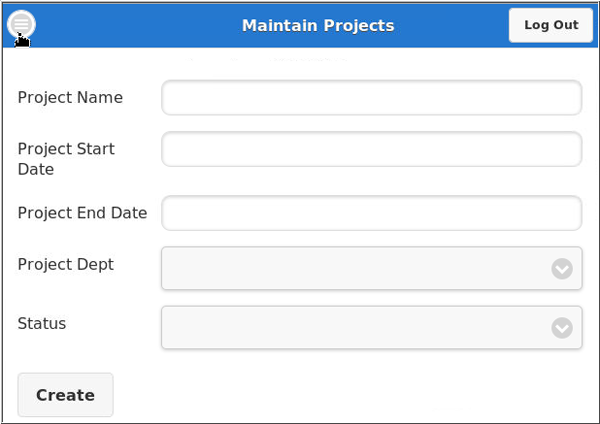Click the Maintain Projects page title
Image resolution: width=600 pixels, height=424 pixels.
(318, 26)
